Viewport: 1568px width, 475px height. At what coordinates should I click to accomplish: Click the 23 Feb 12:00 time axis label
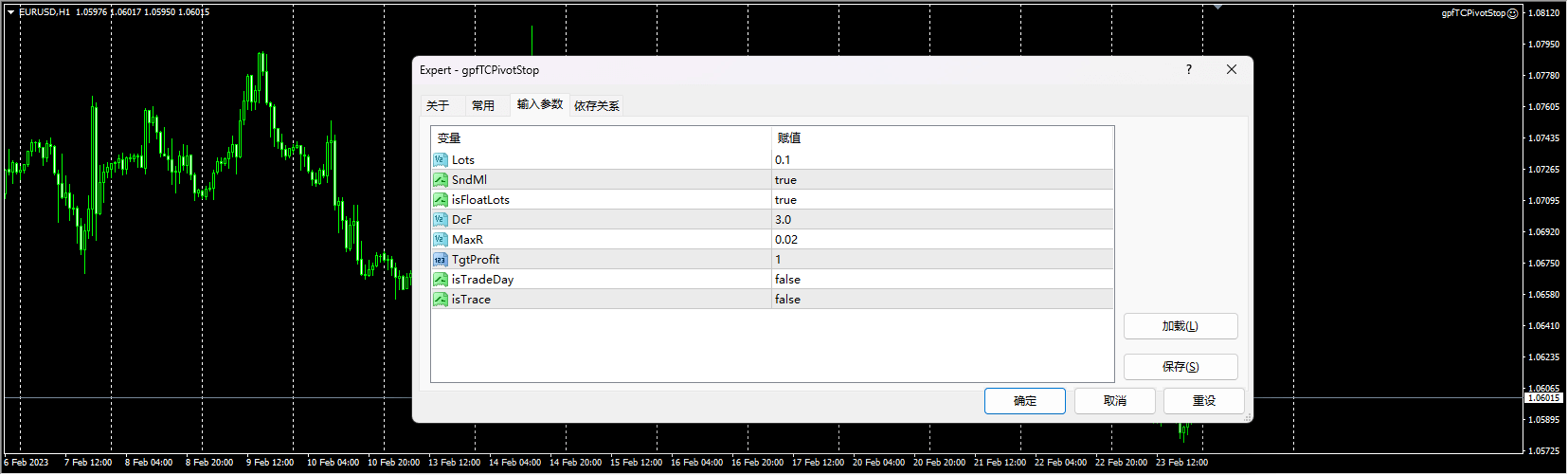[1181, 463]
